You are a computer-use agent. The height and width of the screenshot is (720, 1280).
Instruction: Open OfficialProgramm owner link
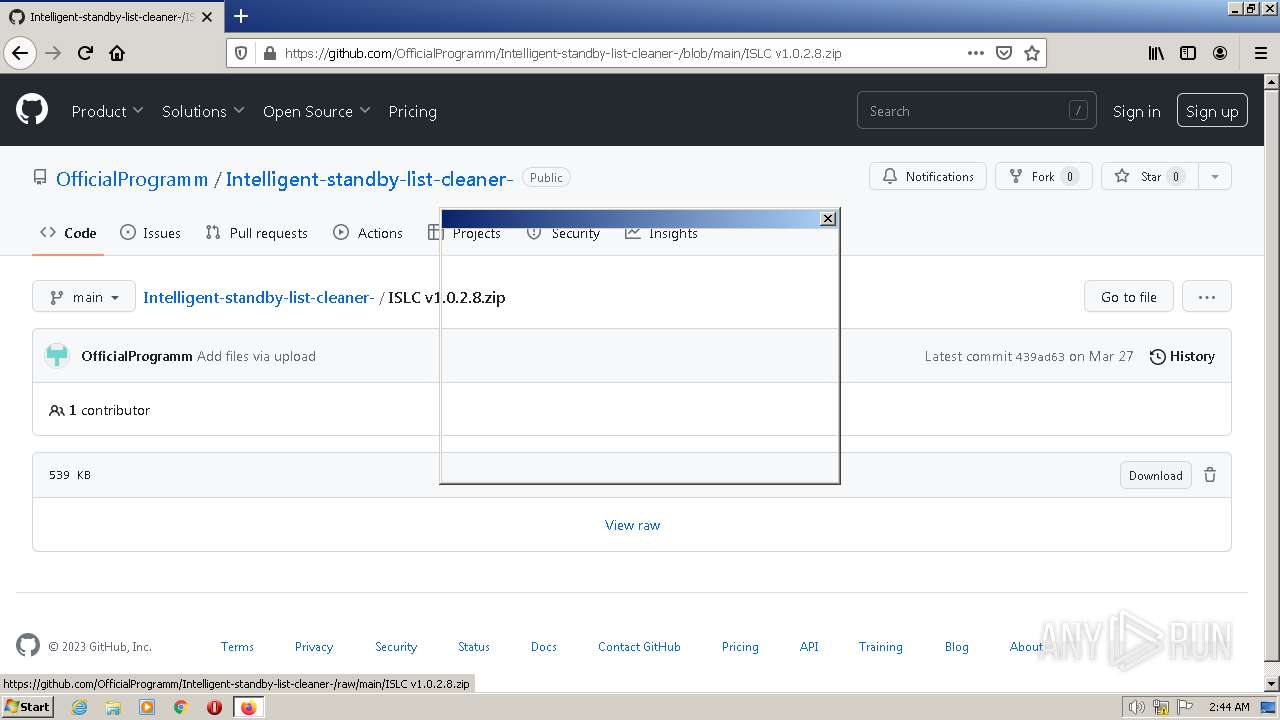click(132, 179)
